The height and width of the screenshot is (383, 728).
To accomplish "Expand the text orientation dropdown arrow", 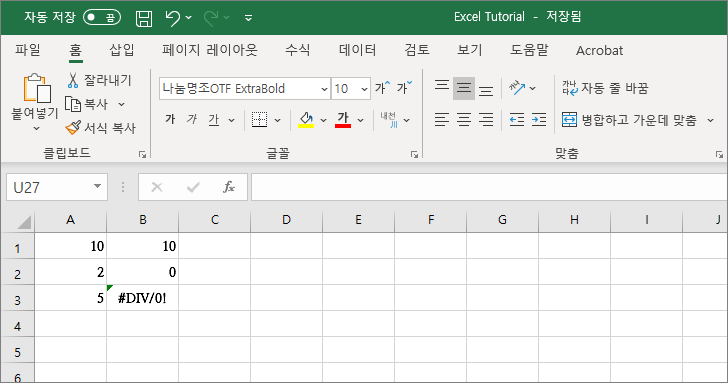I will (x=533, y=88).
